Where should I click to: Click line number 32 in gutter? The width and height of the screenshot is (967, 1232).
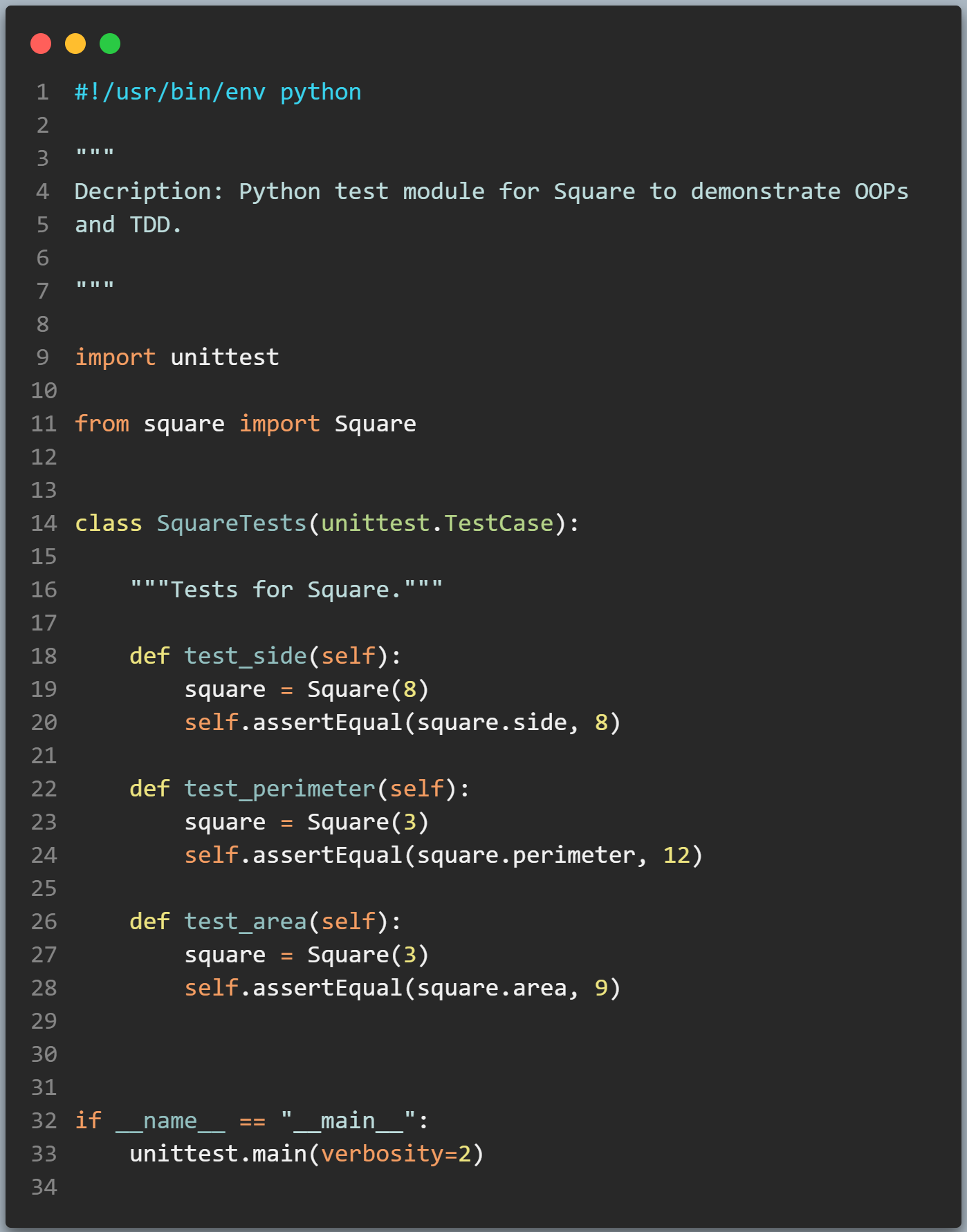click(x=44, y=1121)
